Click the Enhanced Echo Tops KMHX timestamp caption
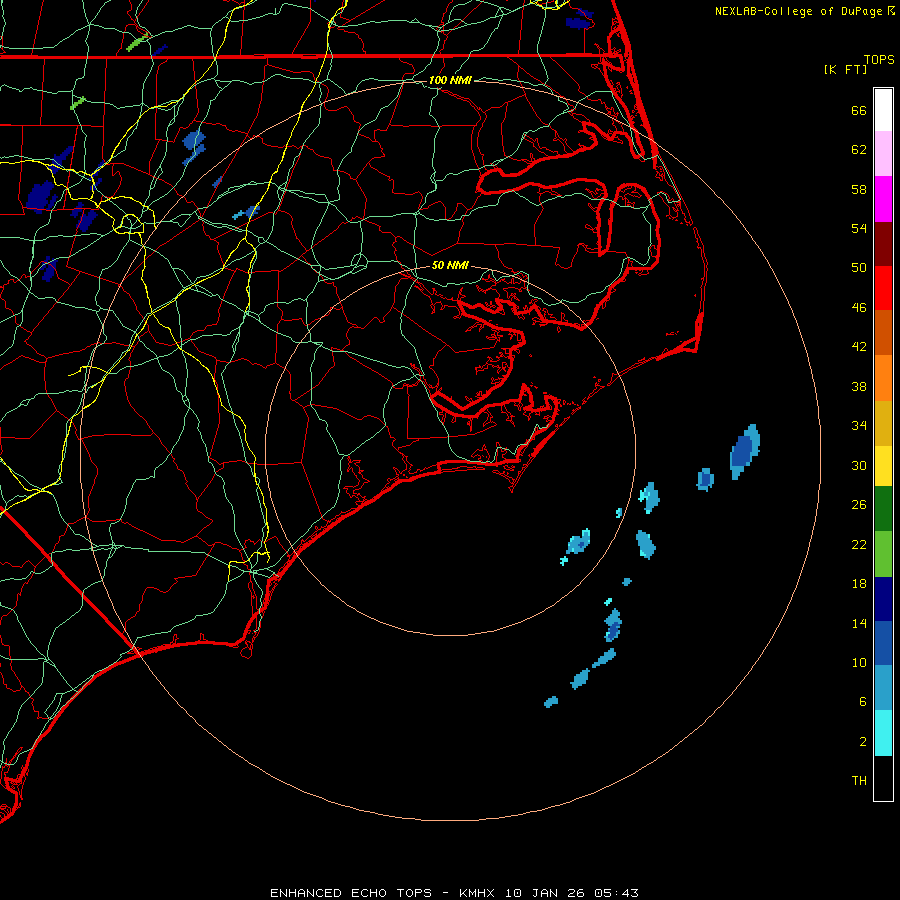This screenshot has width=900, height=900. pos(454,893)
